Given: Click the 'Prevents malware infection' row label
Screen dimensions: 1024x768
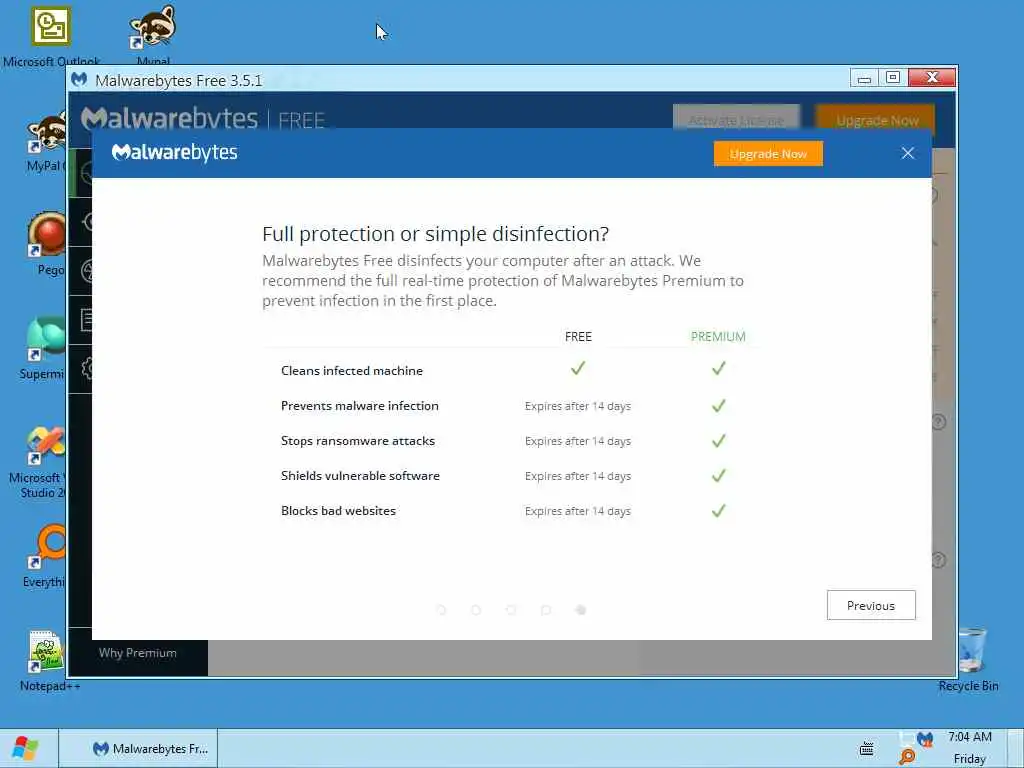Looking at the screenshot, I should pos(360,406).
